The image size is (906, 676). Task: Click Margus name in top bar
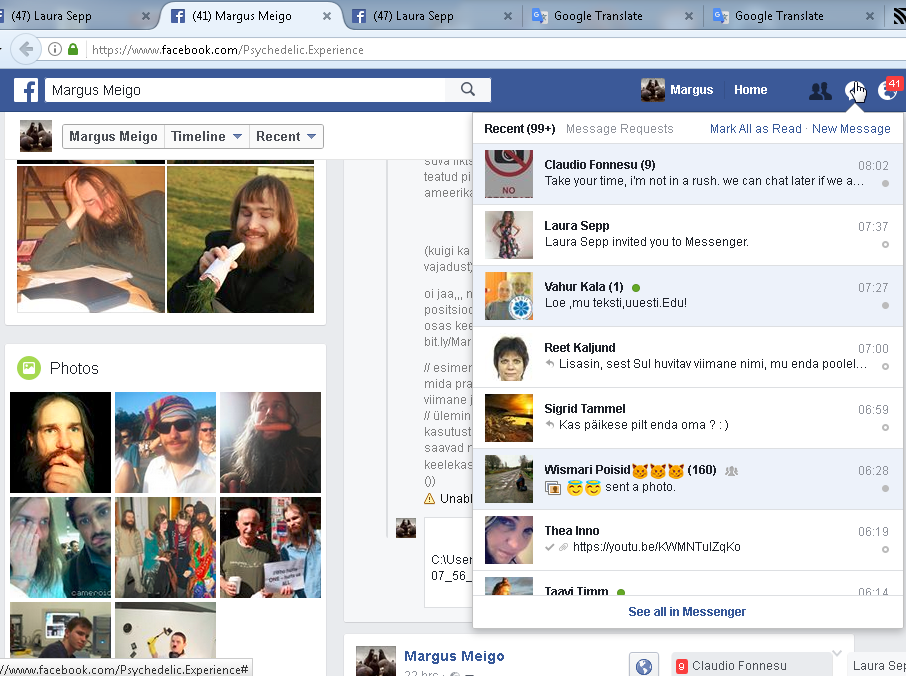692,90
